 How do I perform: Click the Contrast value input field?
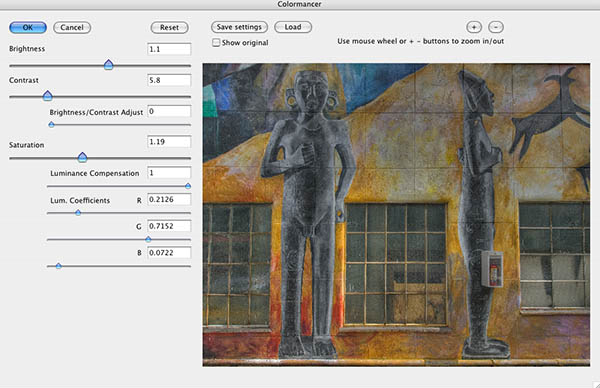[x=169, y=80]
